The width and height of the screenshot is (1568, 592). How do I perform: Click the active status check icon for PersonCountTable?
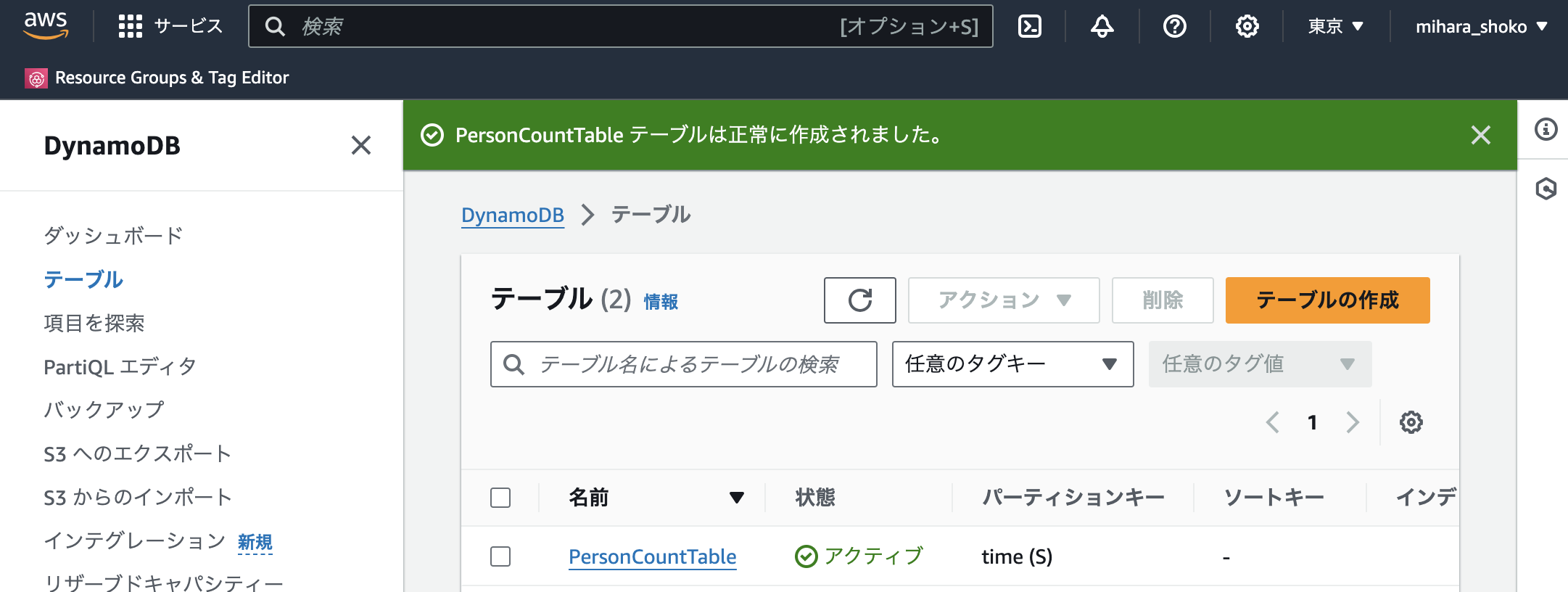806,556
